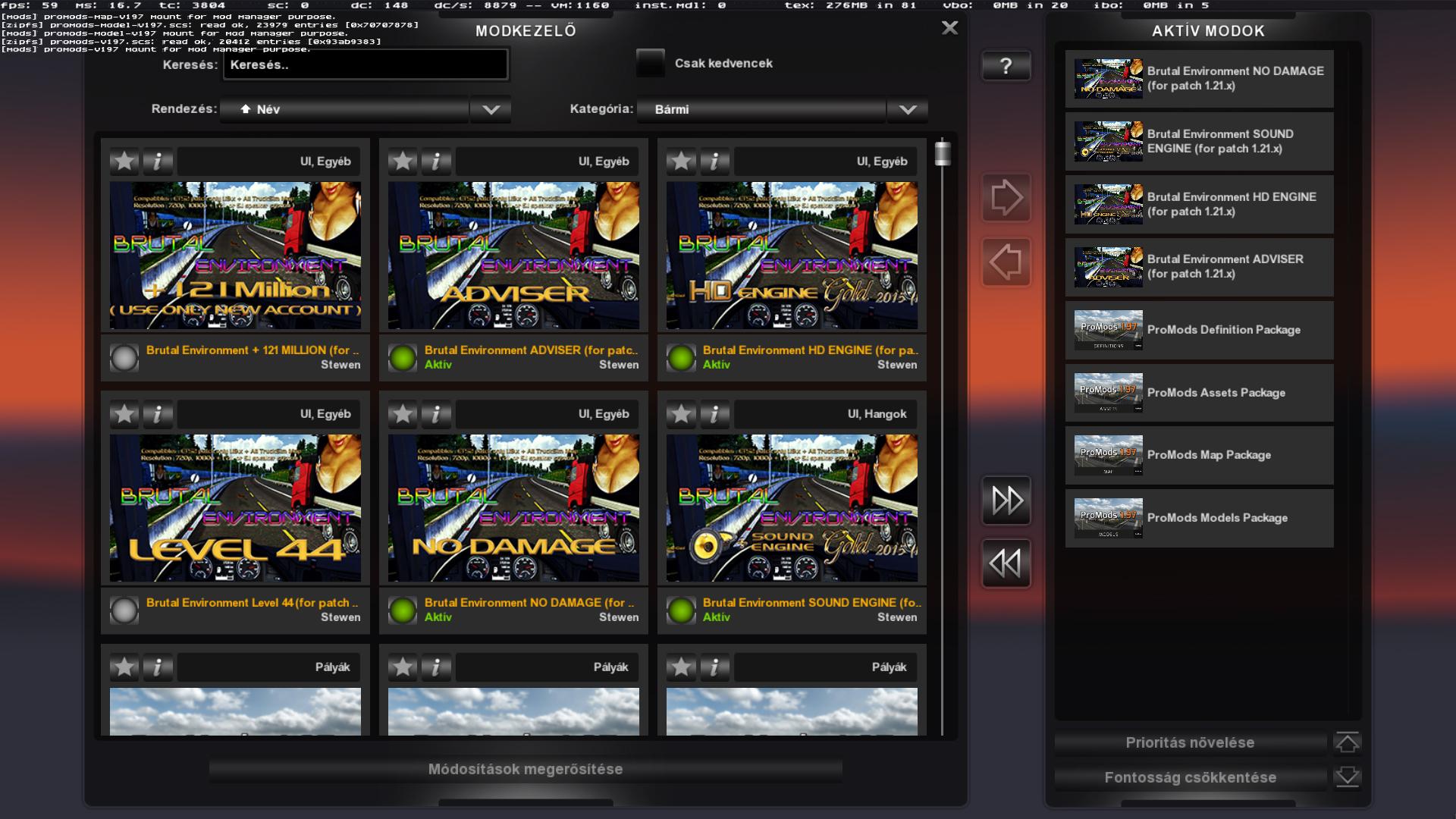
Task: Click info icon on Brutal Environment Level 44
Action: [x=158, y=414]
